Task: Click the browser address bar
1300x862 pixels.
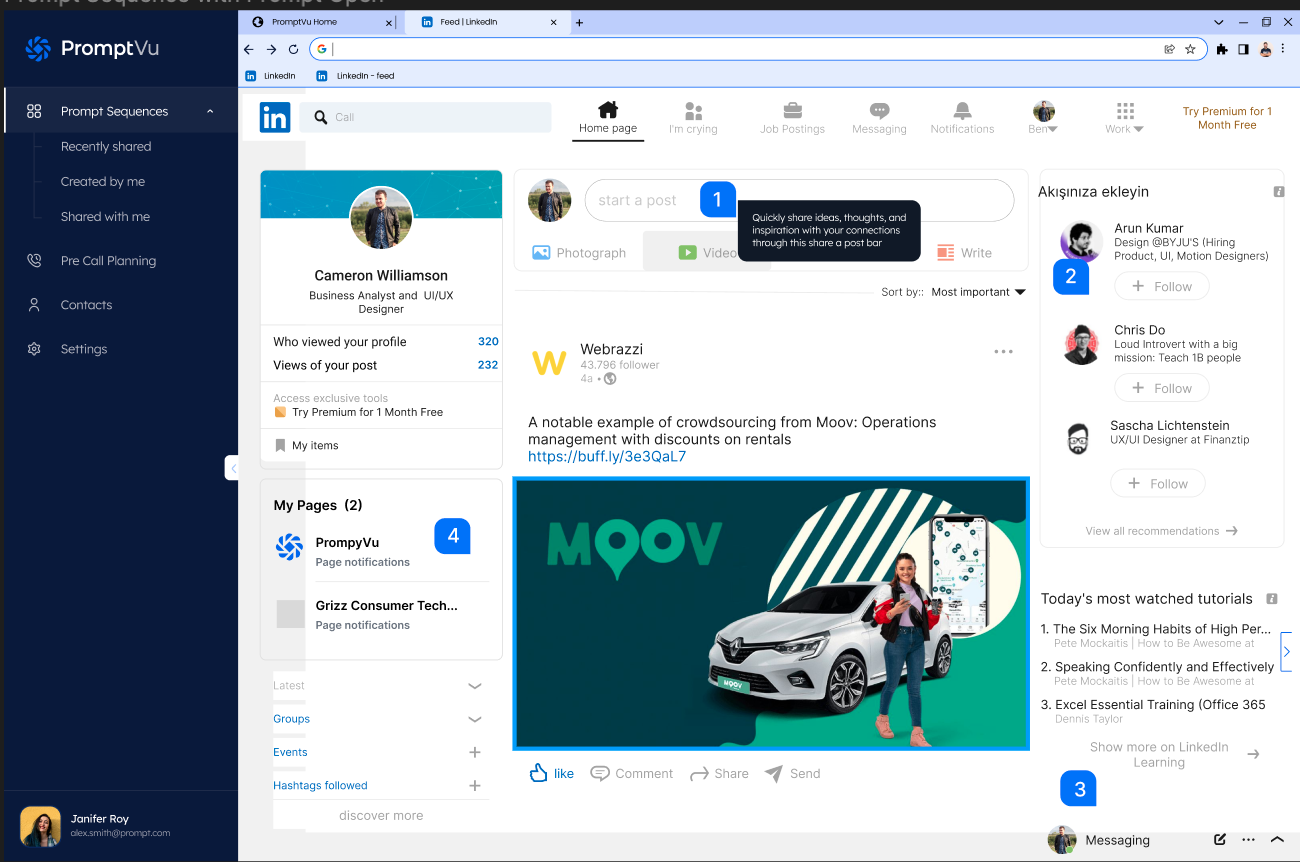Action: coord(757,49)
